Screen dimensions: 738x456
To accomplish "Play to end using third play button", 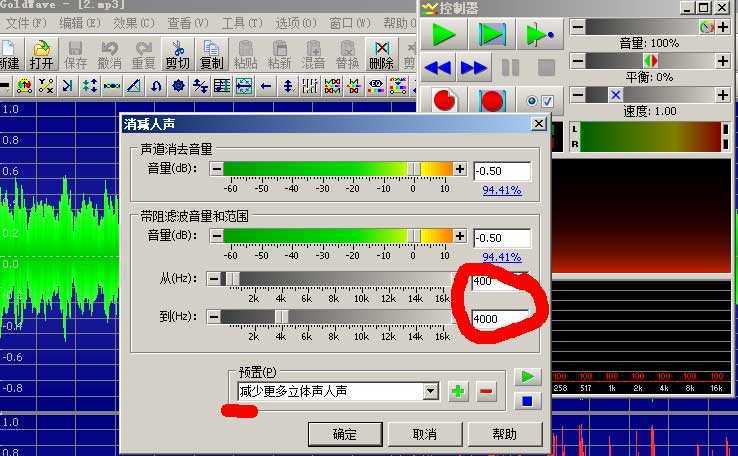I will (540, 34).
